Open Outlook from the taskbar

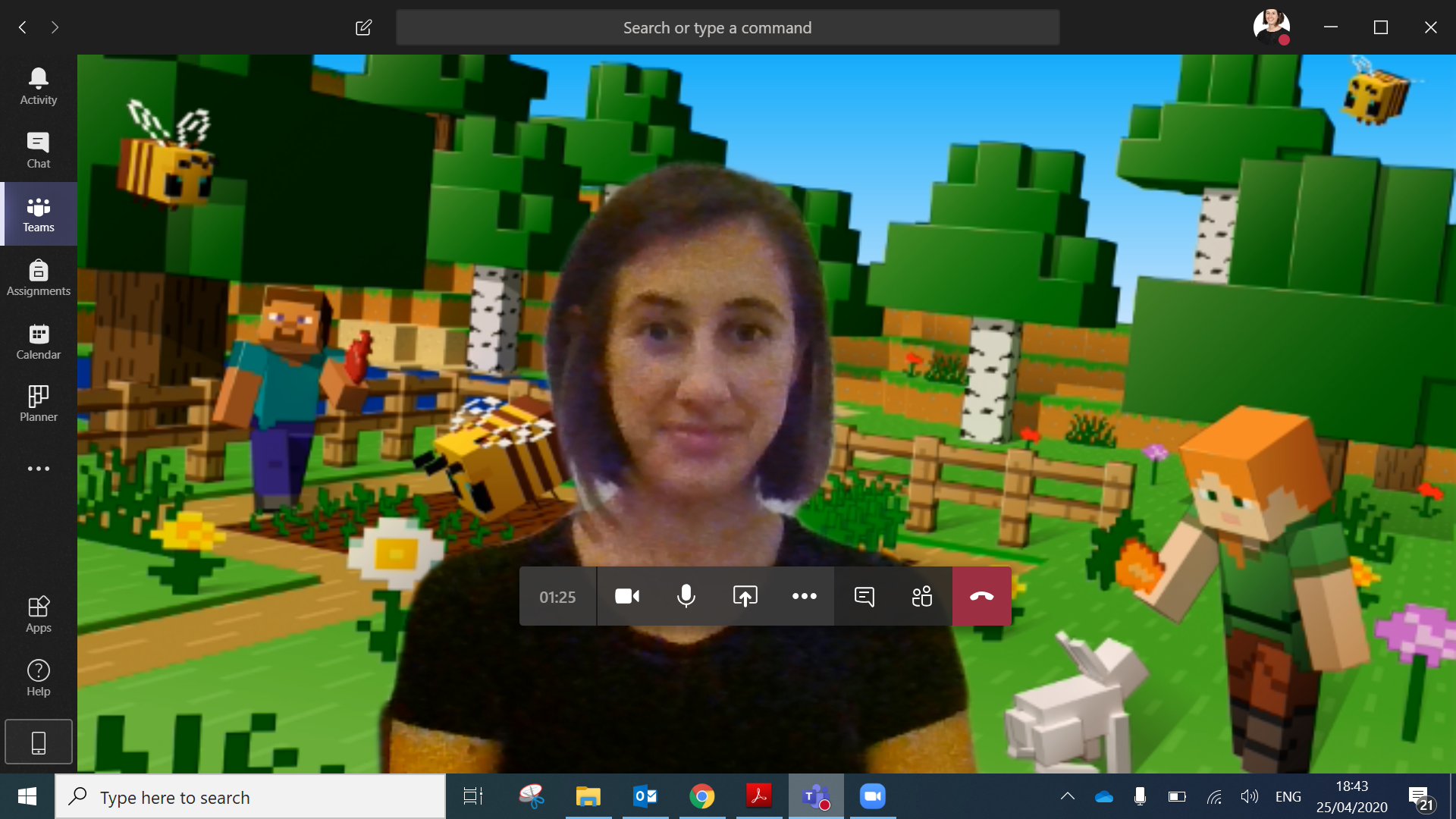point(645,796)
